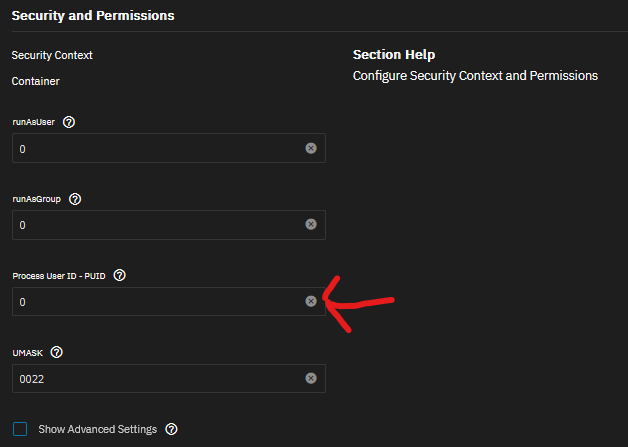
Task: Click the Container subsection label
Action: coord(35,81)
